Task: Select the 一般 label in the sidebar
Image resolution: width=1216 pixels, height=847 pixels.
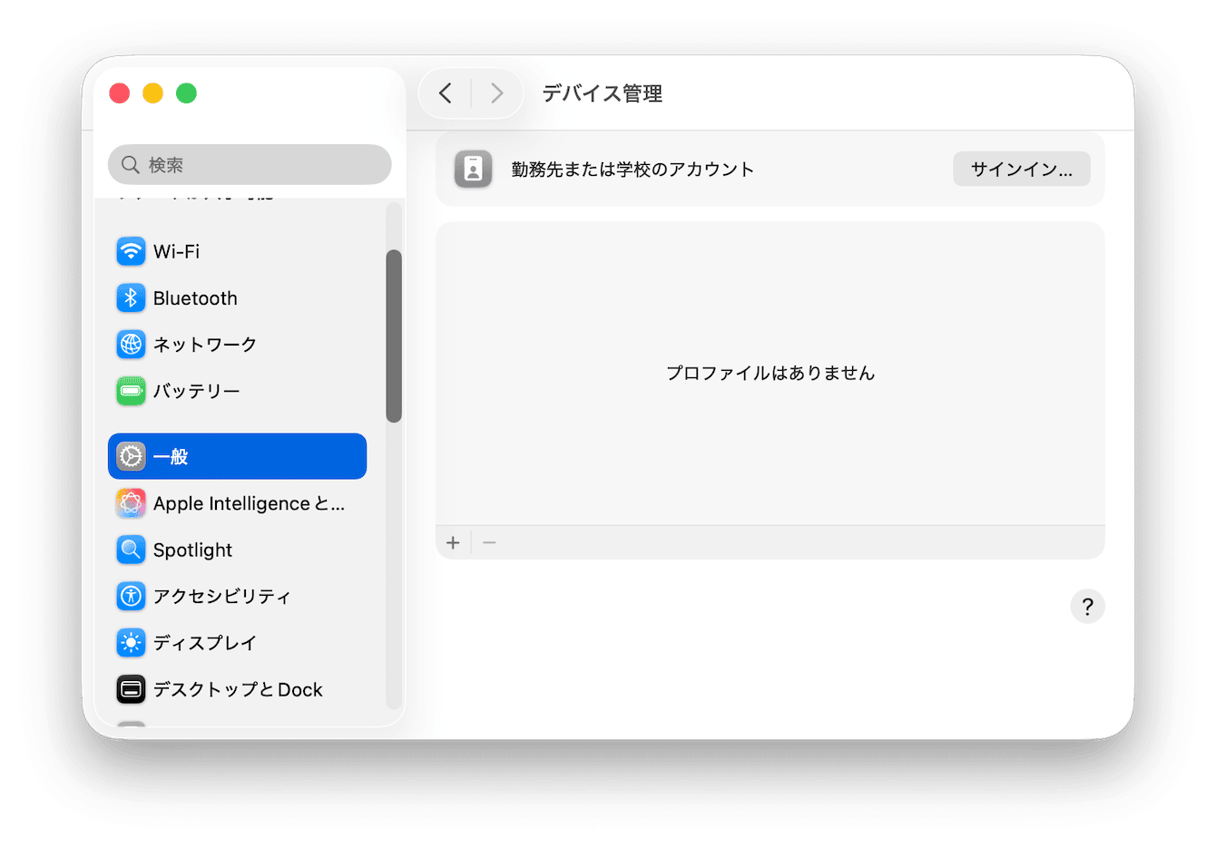Action: point(171,456)
